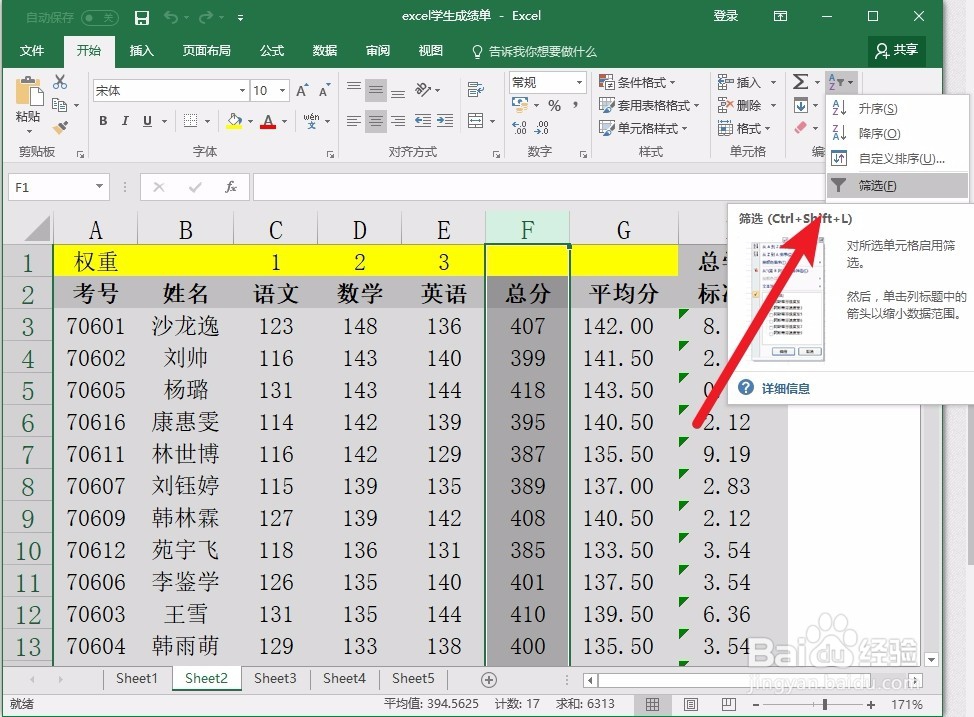Click the decrease decimal icon

point(542,128)
